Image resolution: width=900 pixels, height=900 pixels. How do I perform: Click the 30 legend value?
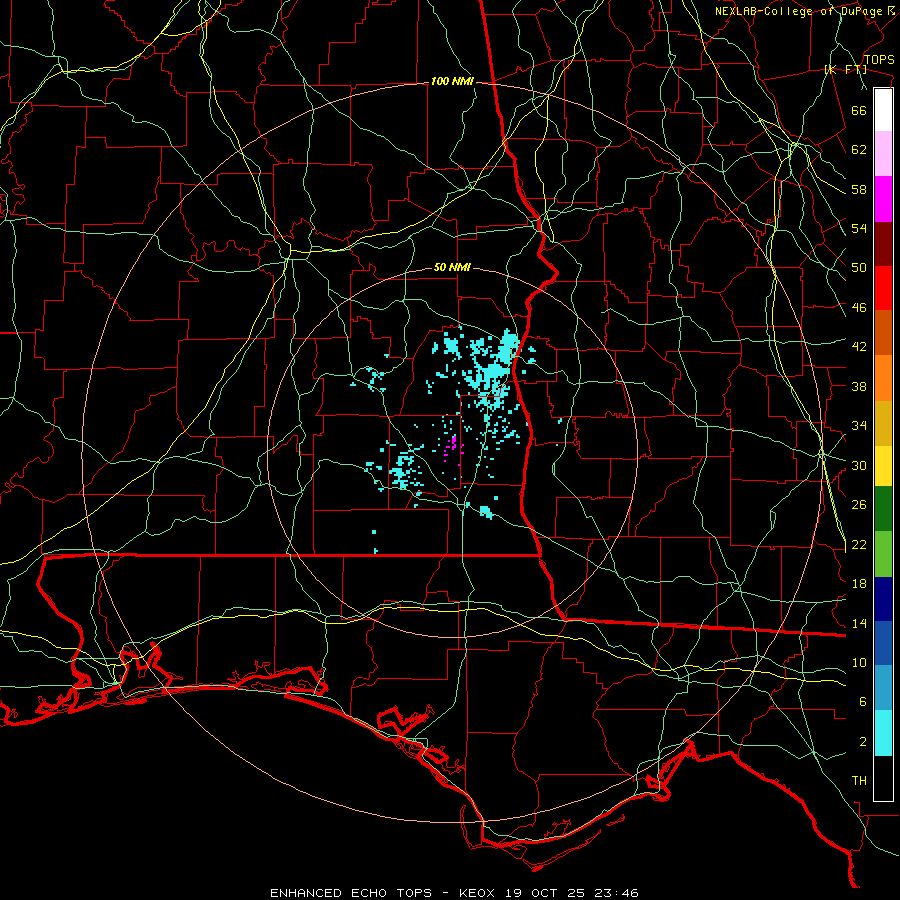[859, 465]
